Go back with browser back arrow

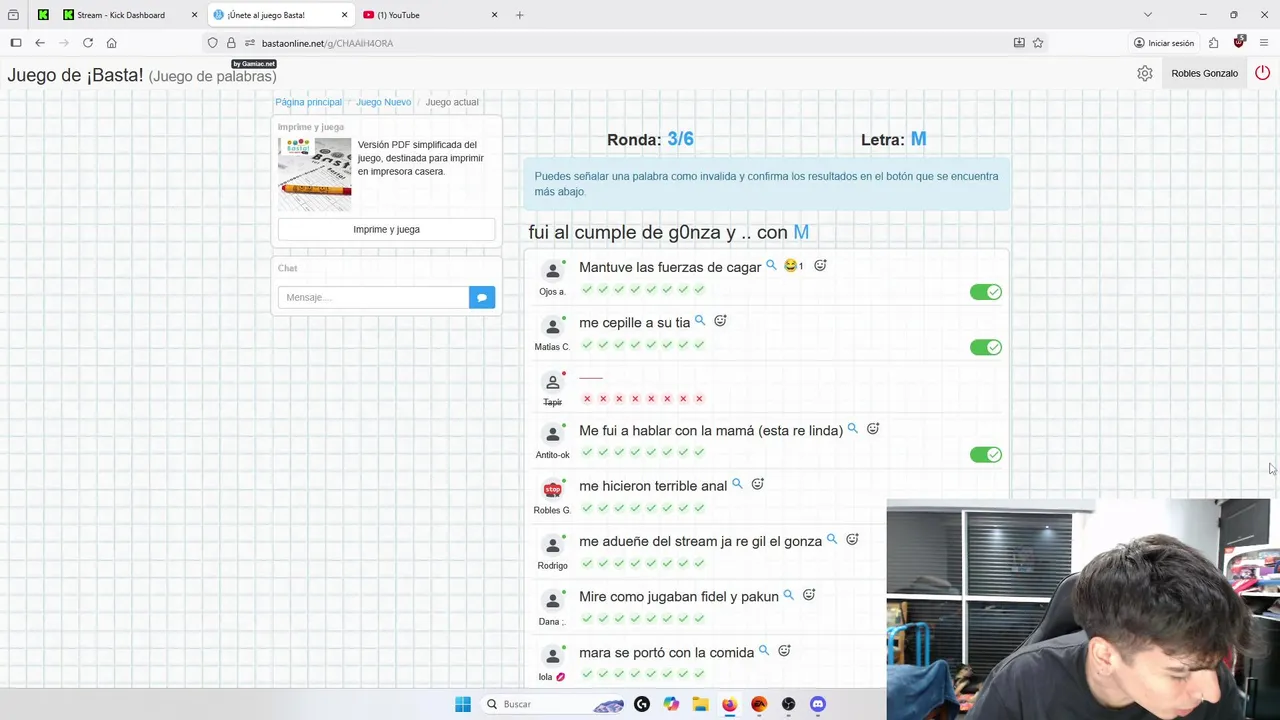40,43
